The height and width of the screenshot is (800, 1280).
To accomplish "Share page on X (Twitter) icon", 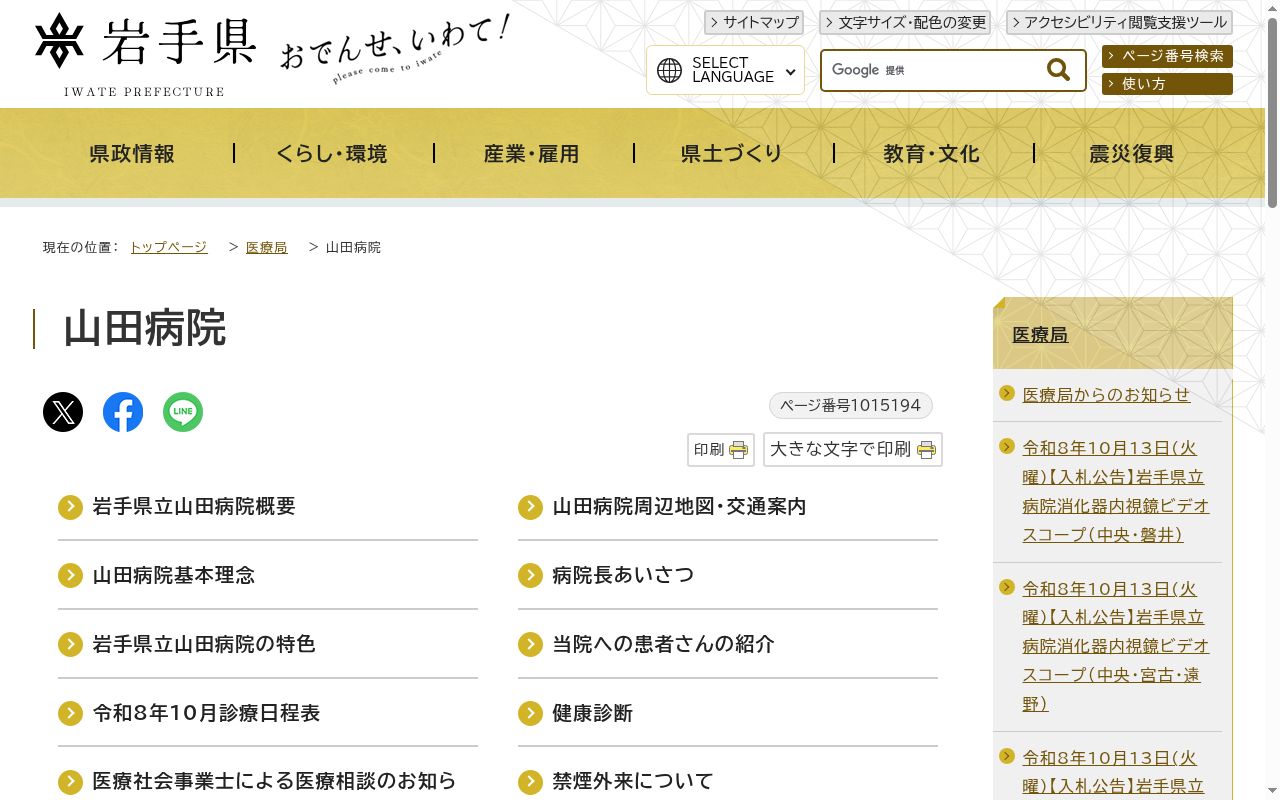I will click(x=63, y=412).
